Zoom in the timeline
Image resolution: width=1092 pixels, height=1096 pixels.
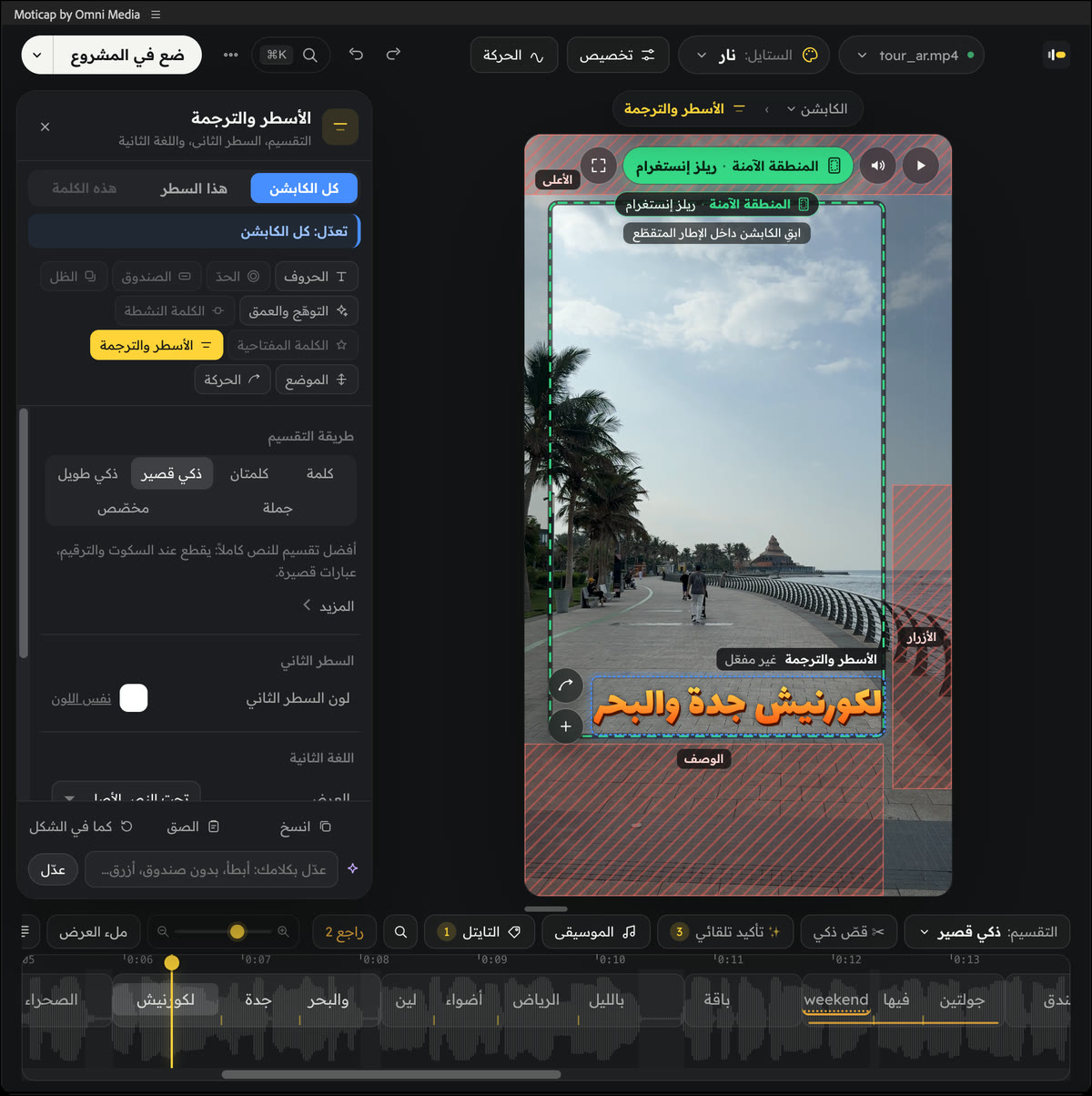pos(283,931)
